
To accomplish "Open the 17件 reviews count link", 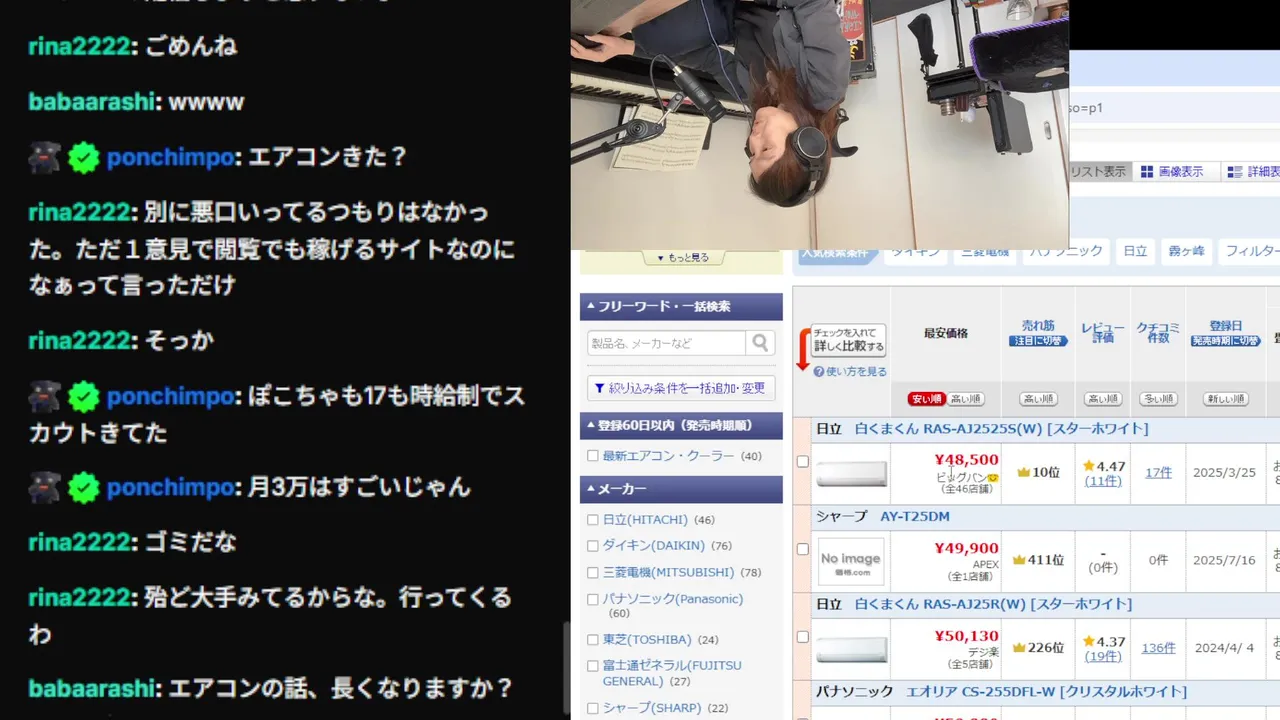I will point(1158,472).
